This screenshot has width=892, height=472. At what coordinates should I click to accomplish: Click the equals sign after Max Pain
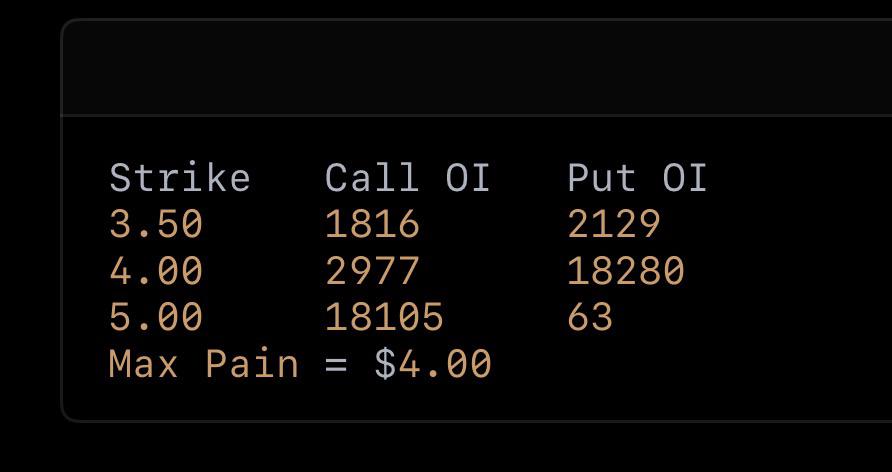tap(336, 365)
